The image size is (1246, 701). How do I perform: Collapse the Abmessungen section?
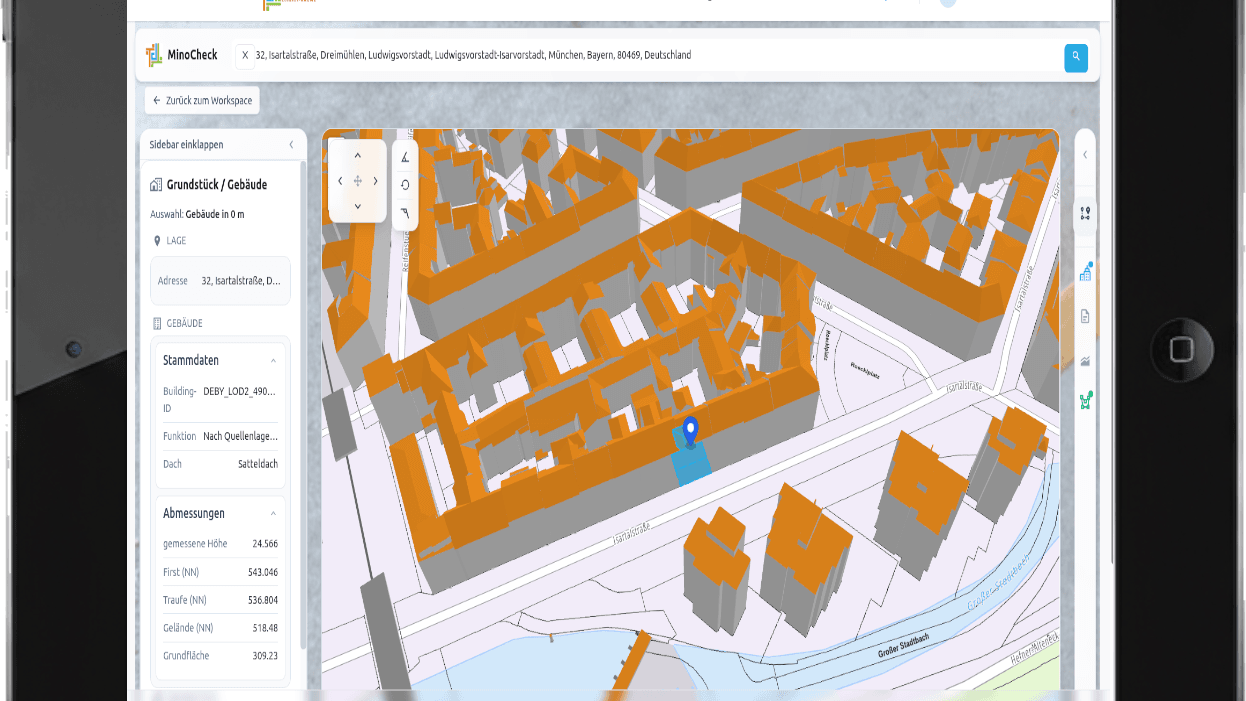coord(273,514)
